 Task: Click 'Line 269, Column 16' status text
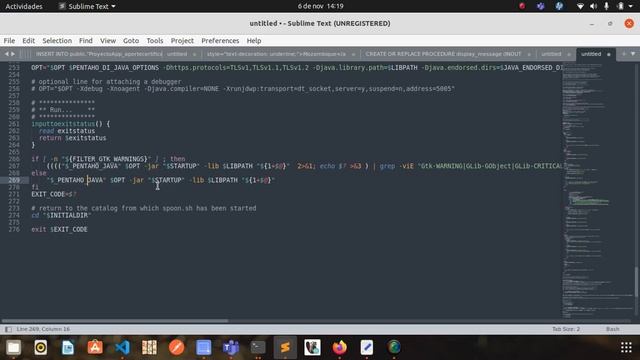[x=43, y=329]
